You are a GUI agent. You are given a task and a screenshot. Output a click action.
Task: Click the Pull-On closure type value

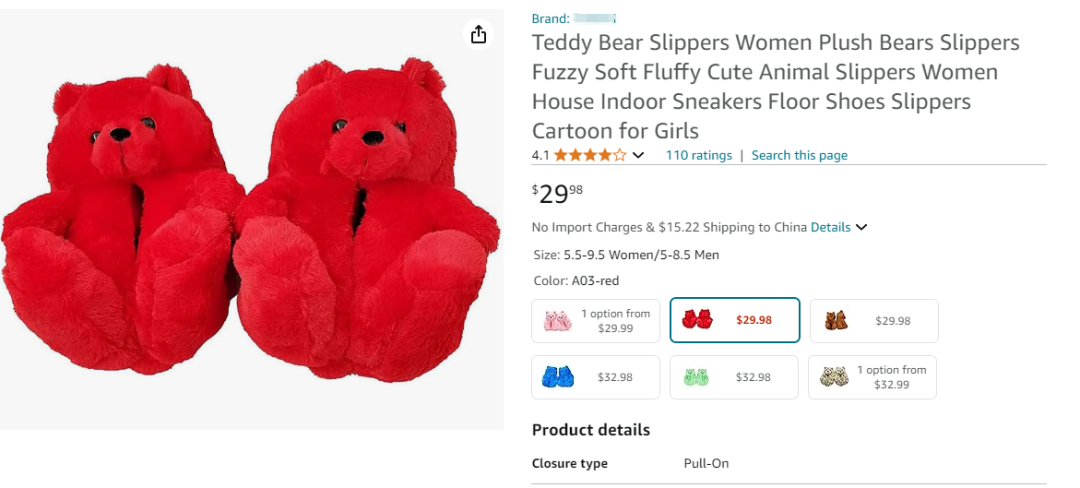tap(706, 463)
